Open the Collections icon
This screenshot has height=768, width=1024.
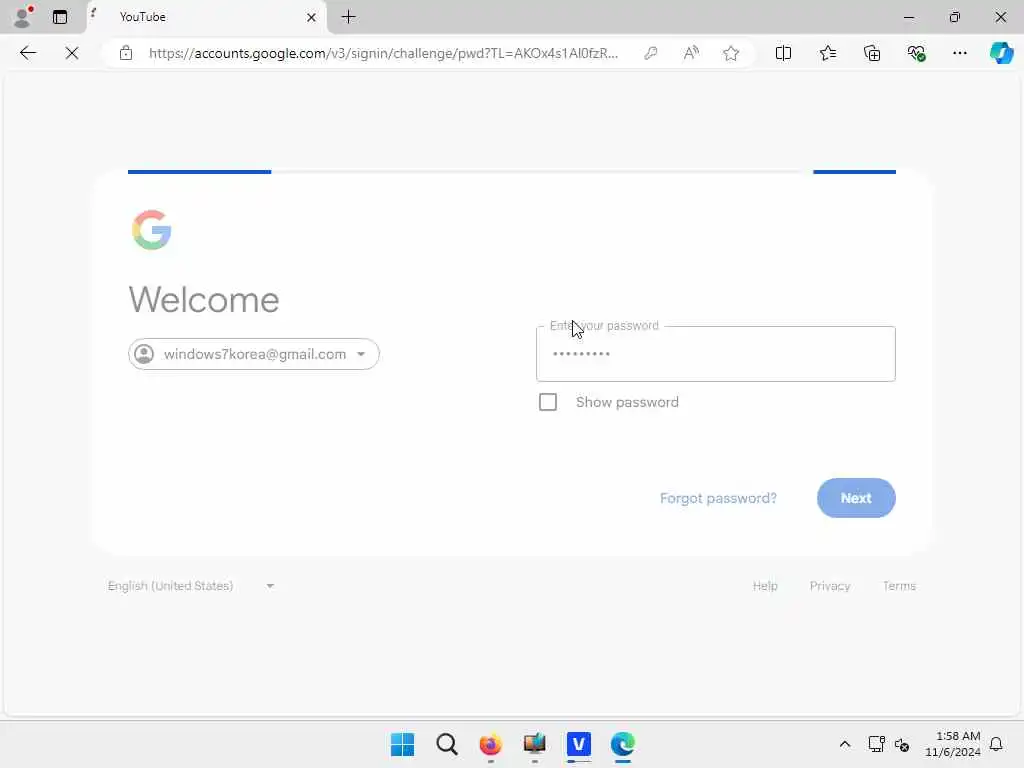(872, 53)
